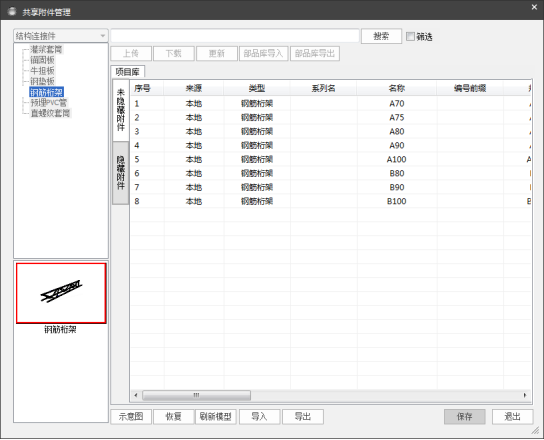The width and height of the screenshot is (544, 440).
Task: Click the search text input field
Action: coord(235,36)
